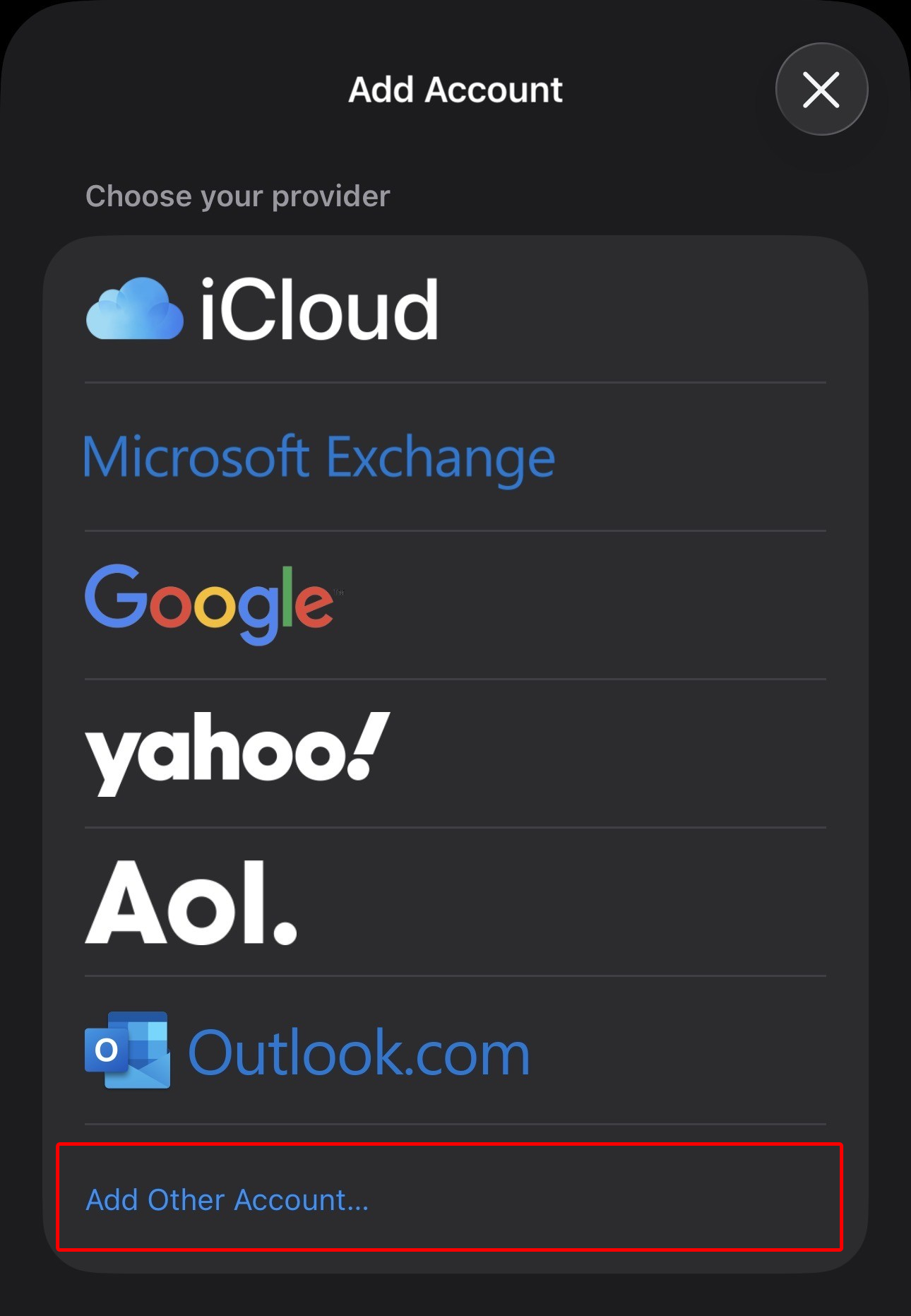
Task: Tap the Outlook envelope icon
Action: pyautogui.click(x=128, y=1050)
